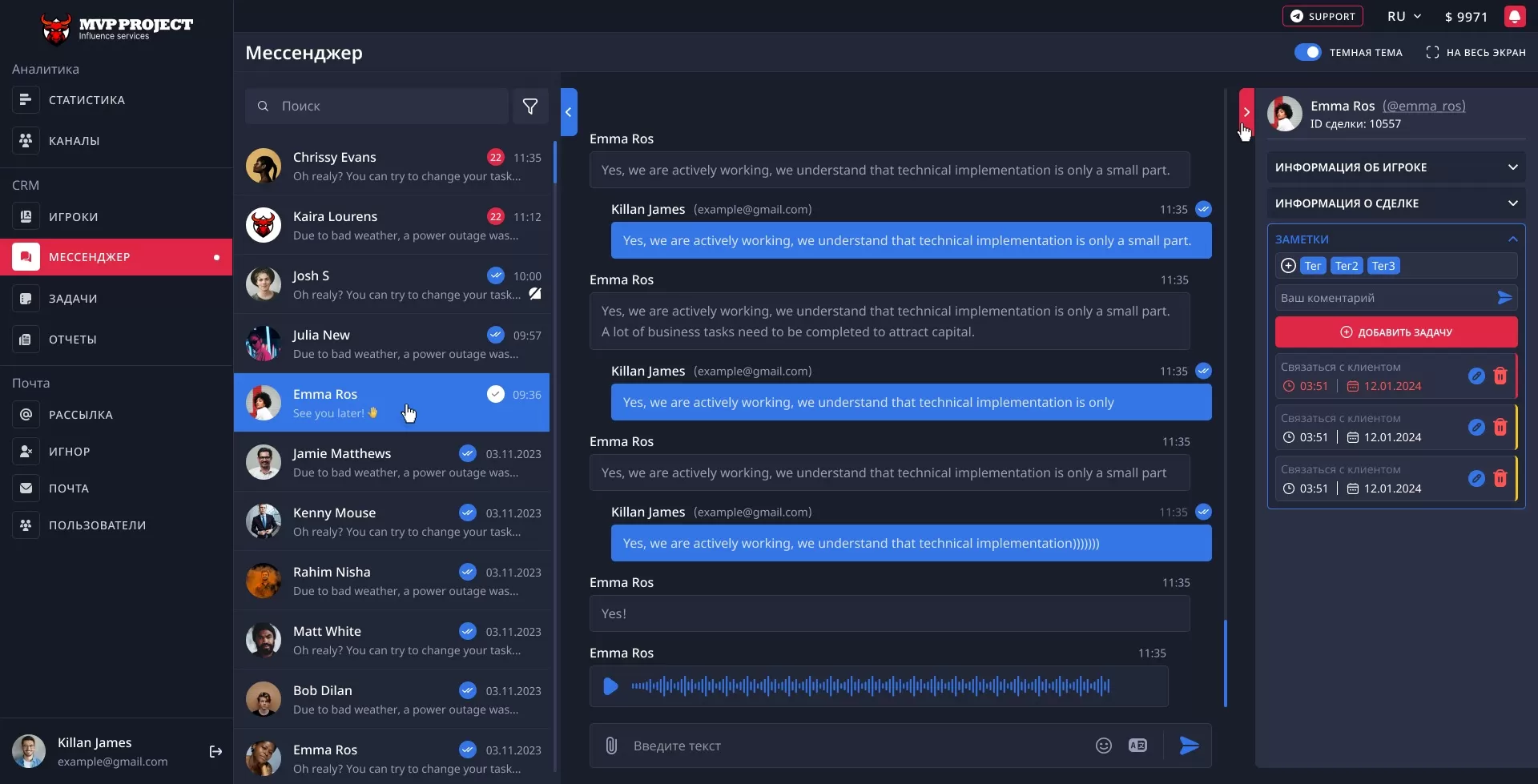Open Задачи in the sidebar menu
1538x784 pixels.
pos(73,299)
